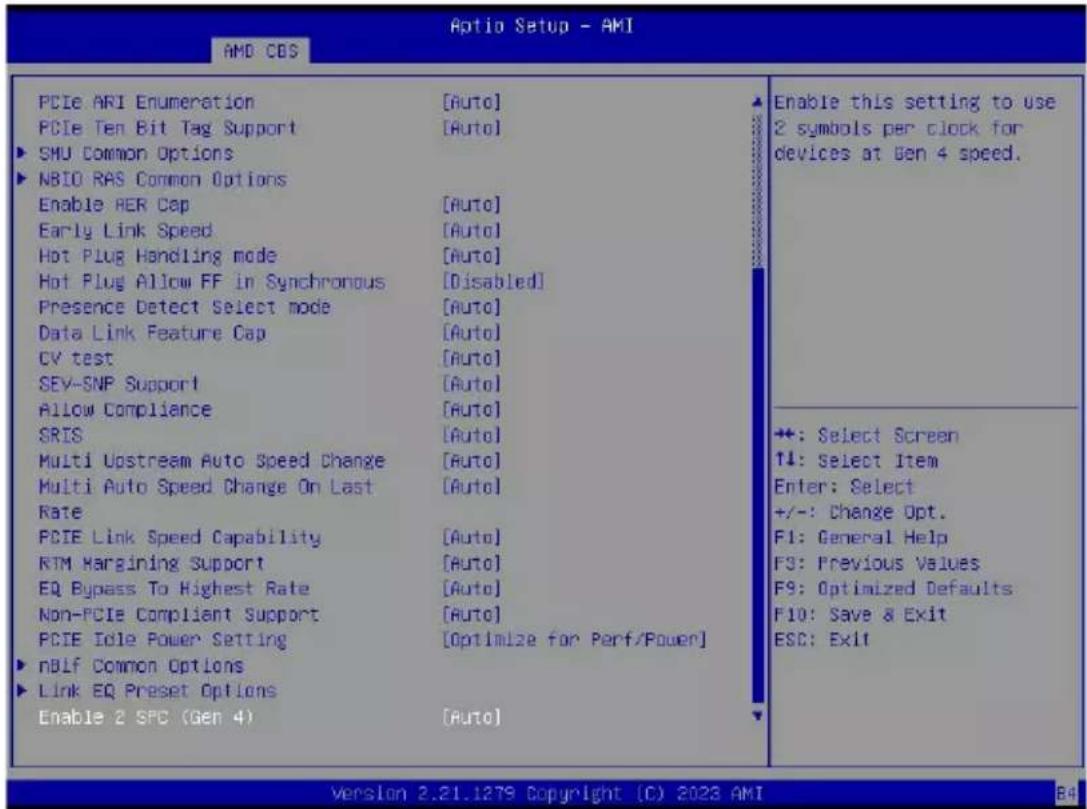Select Enable 2 SPC (Gen 4) setting
Viewport: 1087px width, 809px height.
(x=146, y=717)
